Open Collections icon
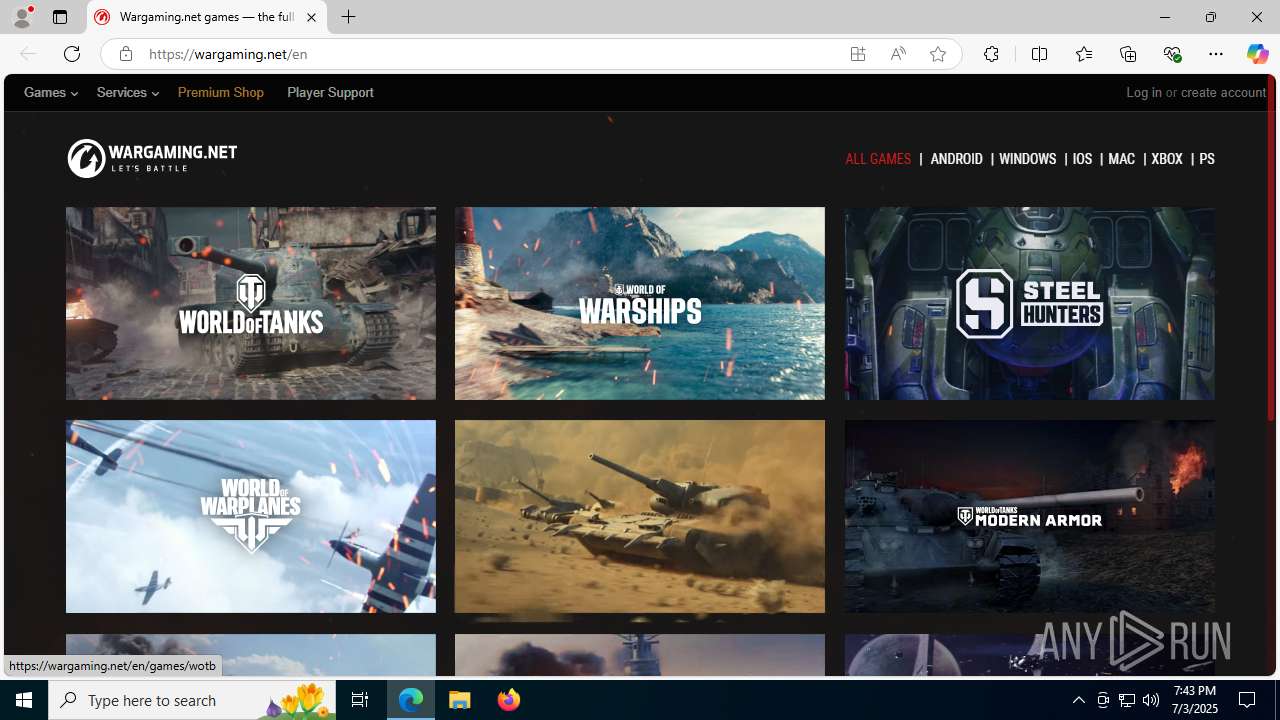 point(1128,54)
